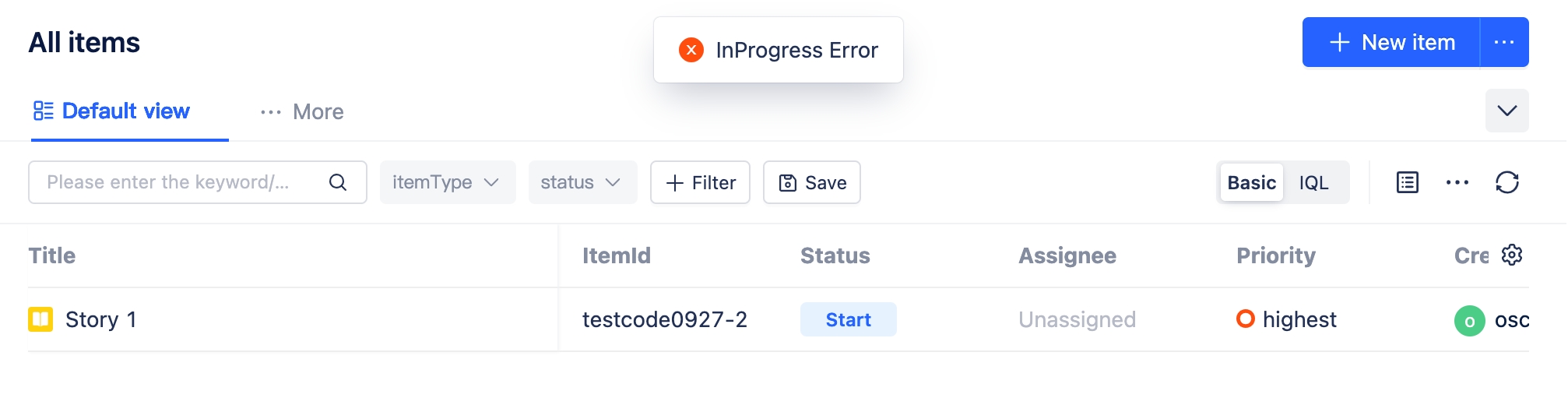The width and height of the screenshot is (1568, 405).
Task: Click the orange highest priority indicator
Action: (1246, 319)
